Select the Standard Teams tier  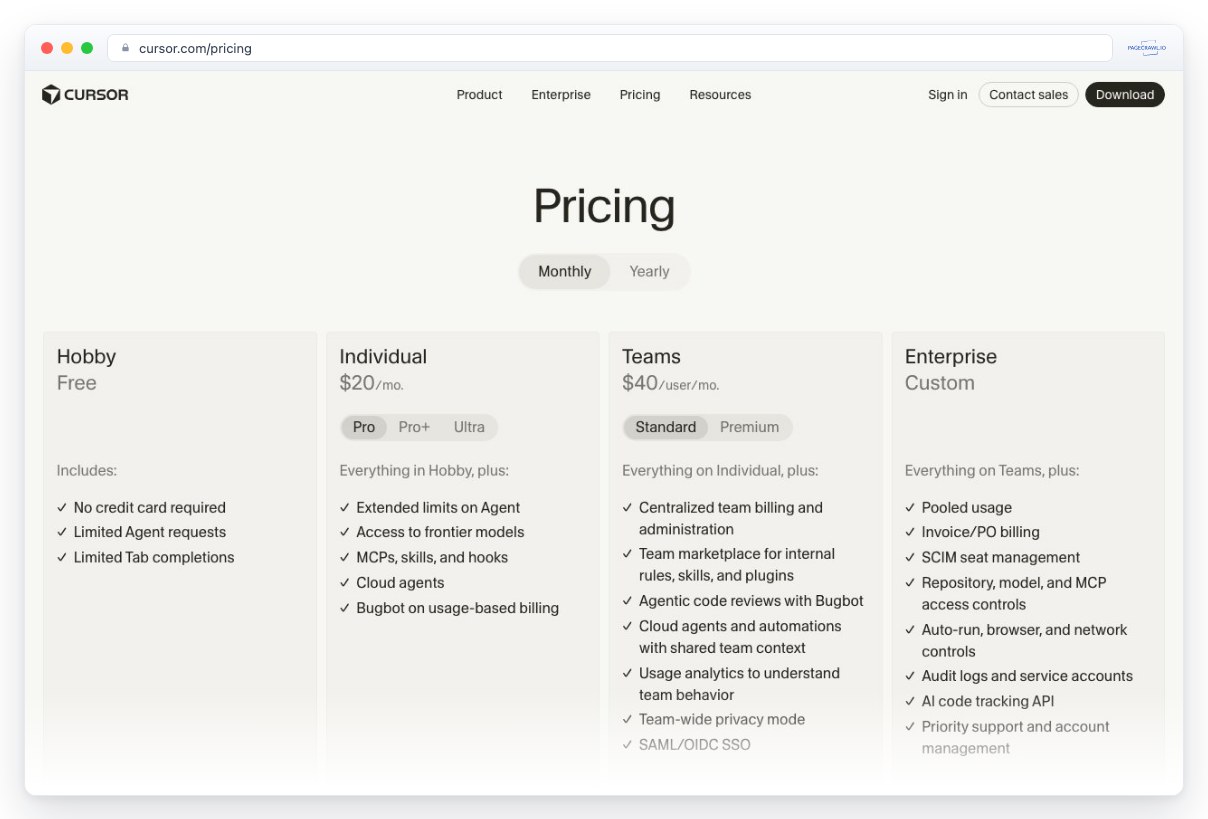tap(665, 427)
